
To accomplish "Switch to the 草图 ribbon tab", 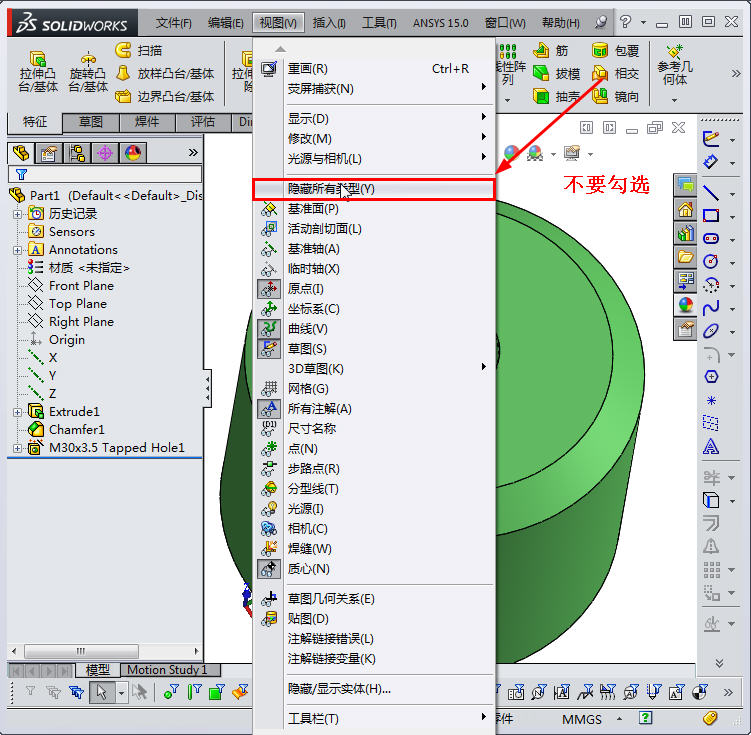I will point(91,122).
